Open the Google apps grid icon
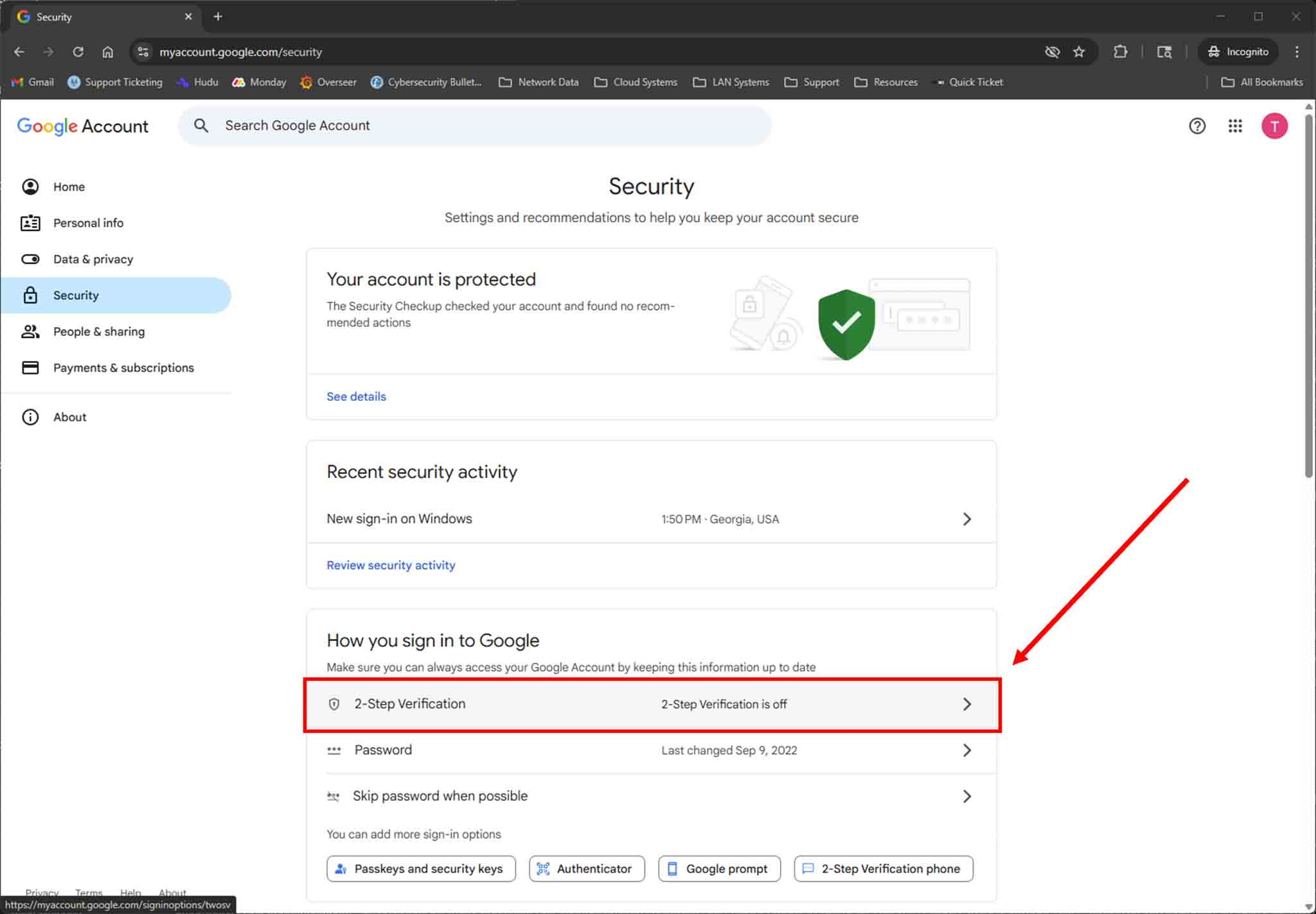 [x=1234, y=126]
